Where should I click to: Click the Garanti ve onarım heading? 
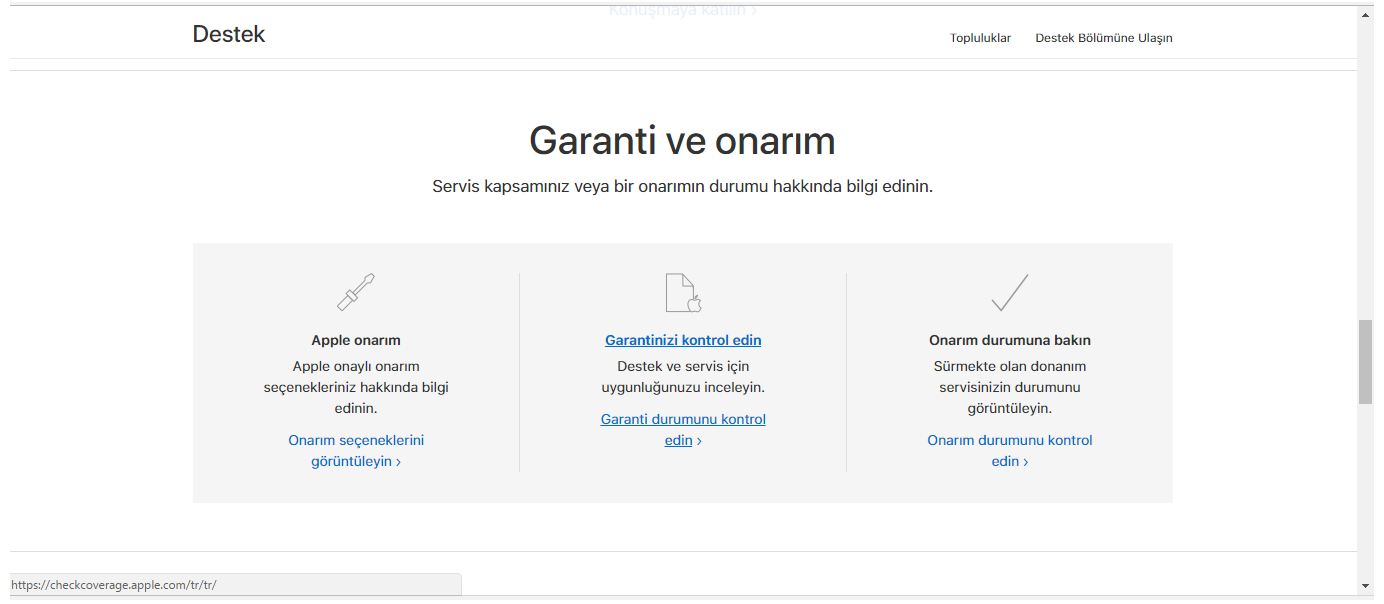(682, 141)
